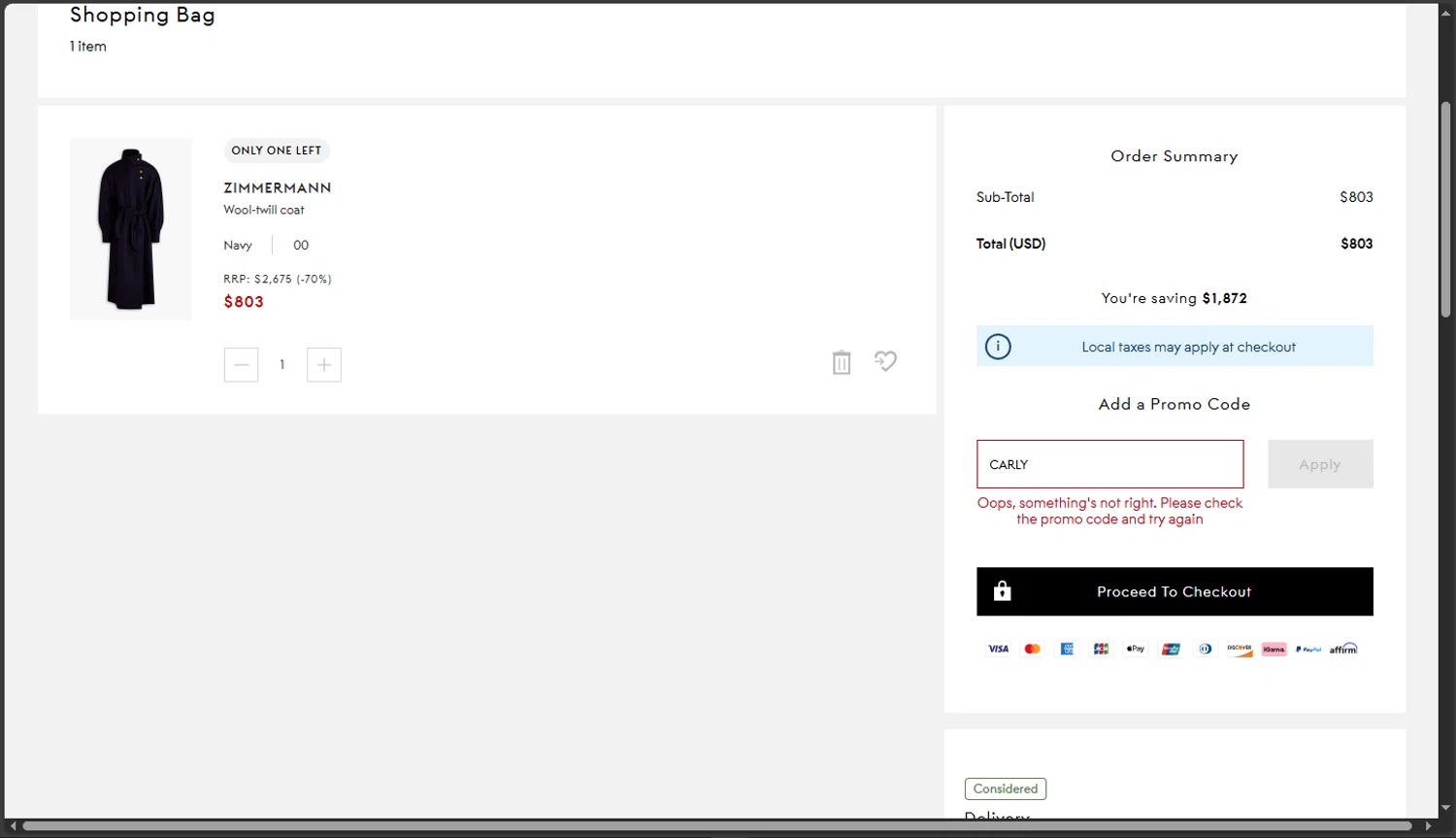Click the Apple Pay payment icon
1456x838 pixels.
pyautogui.click(x=1136, y=649)
